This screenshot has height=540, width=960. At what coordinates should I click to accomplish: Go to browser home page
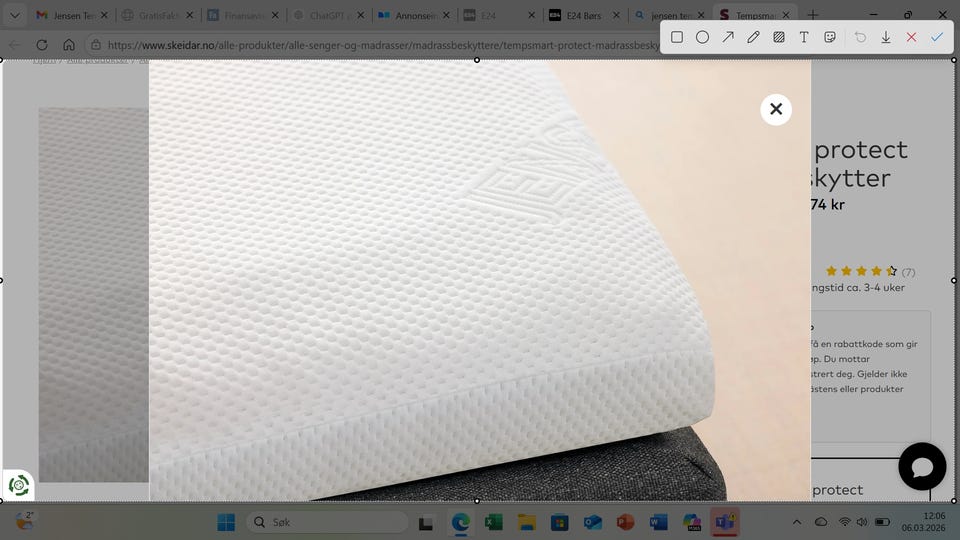(x=69, y=45)
